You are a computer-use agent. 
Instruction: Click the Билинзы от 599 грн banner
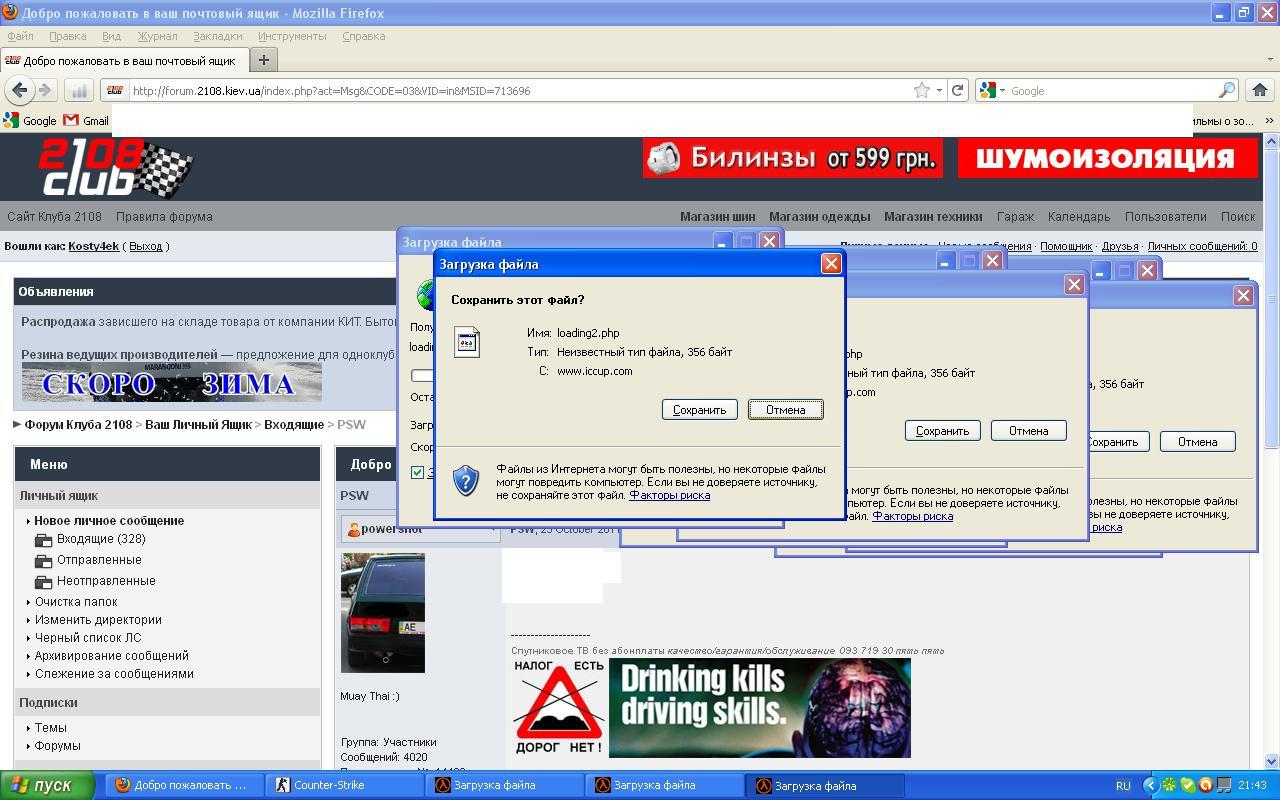click(792, 158)
